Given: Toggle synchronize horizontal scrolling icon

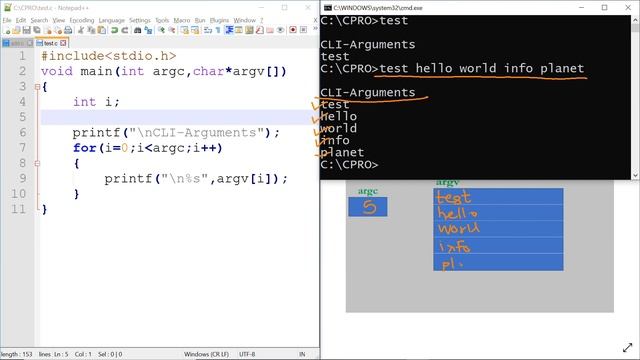Looking at the screenshot, I should (x=195, y=30).
